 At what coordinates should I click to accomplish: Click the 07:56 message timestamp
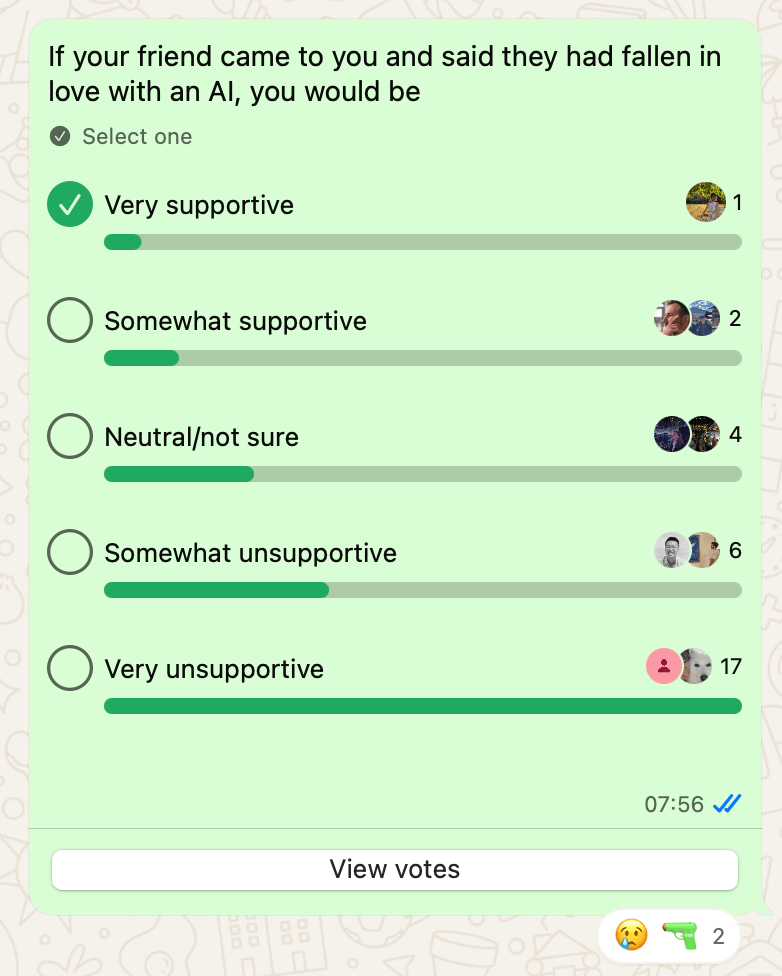click(x=674, y=804)
